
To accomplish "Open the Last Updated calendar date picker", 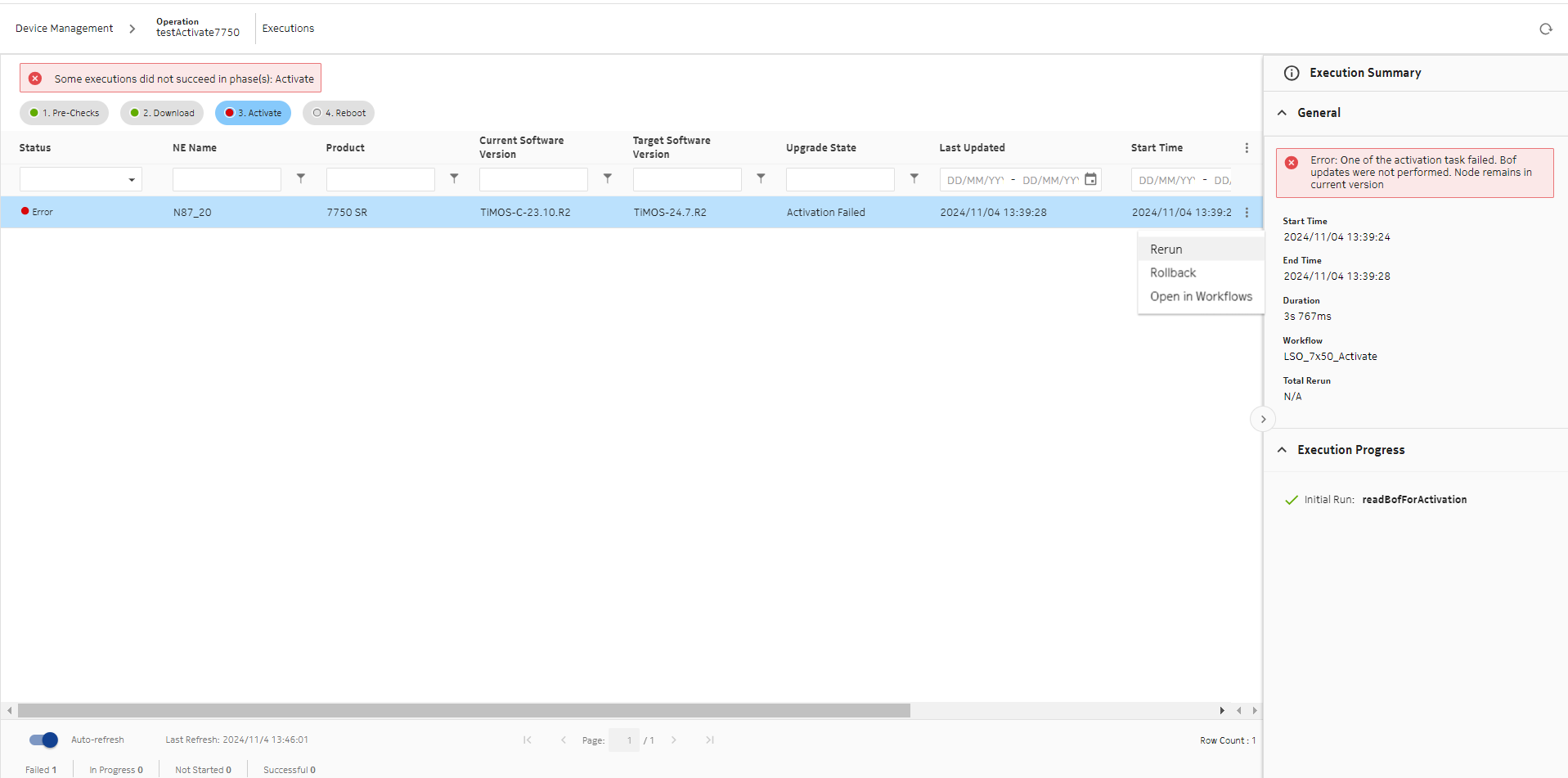I will pyautogui.click(x=1090, y=179).
